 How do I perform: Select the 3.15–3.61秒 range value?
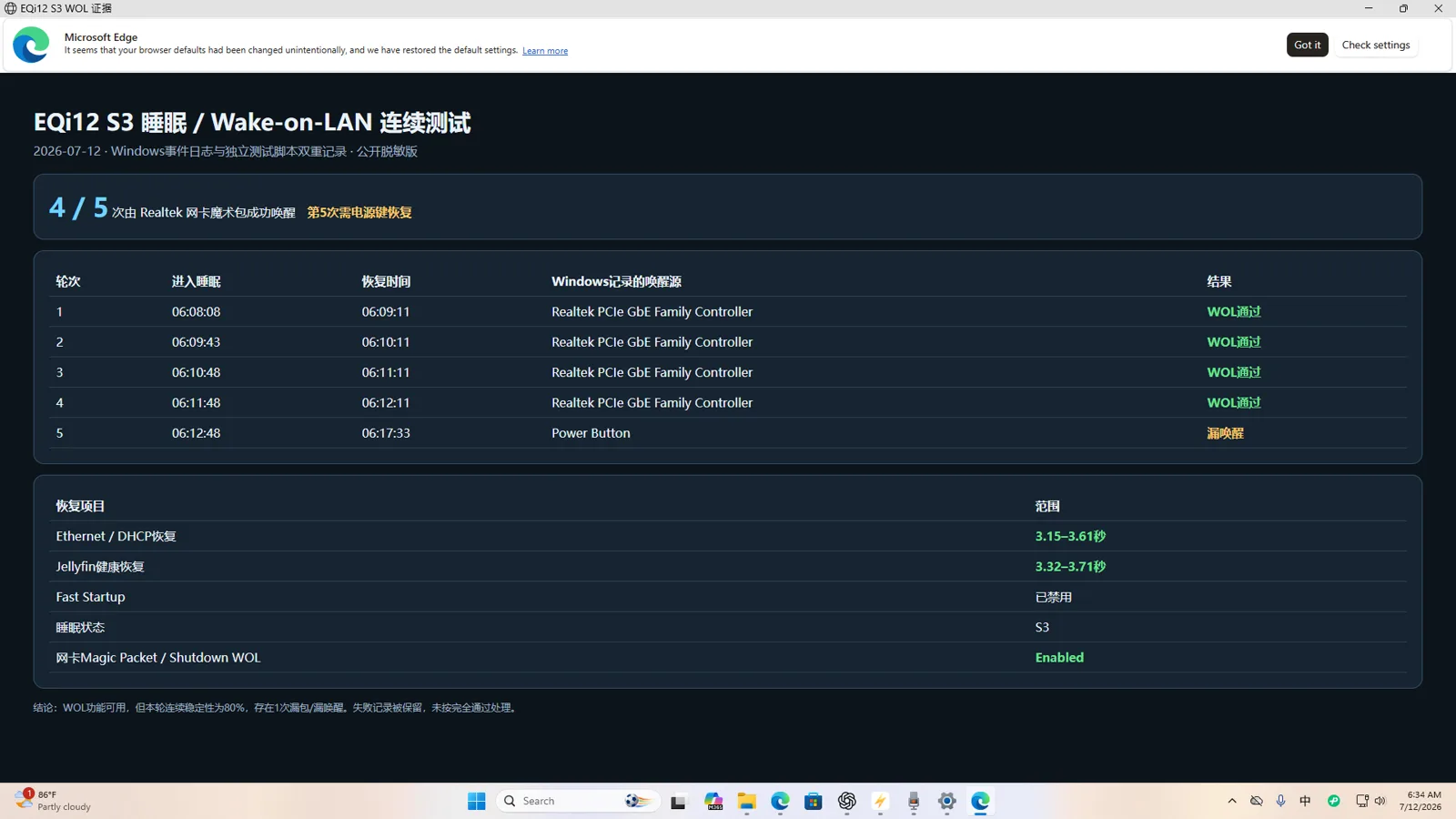click(1070, 536)
